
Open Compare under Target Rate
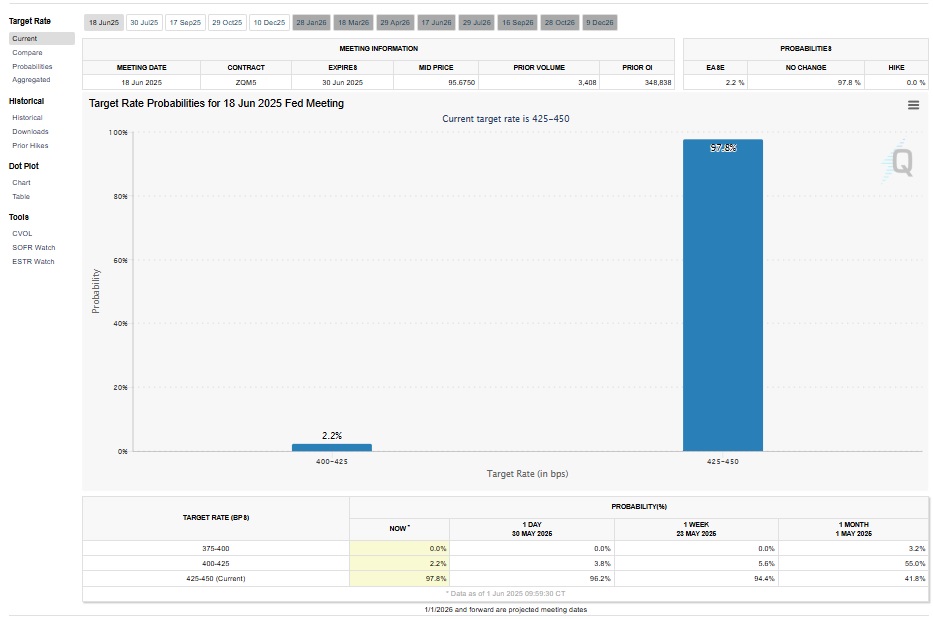pyautogui.click(x=27, y=52)
